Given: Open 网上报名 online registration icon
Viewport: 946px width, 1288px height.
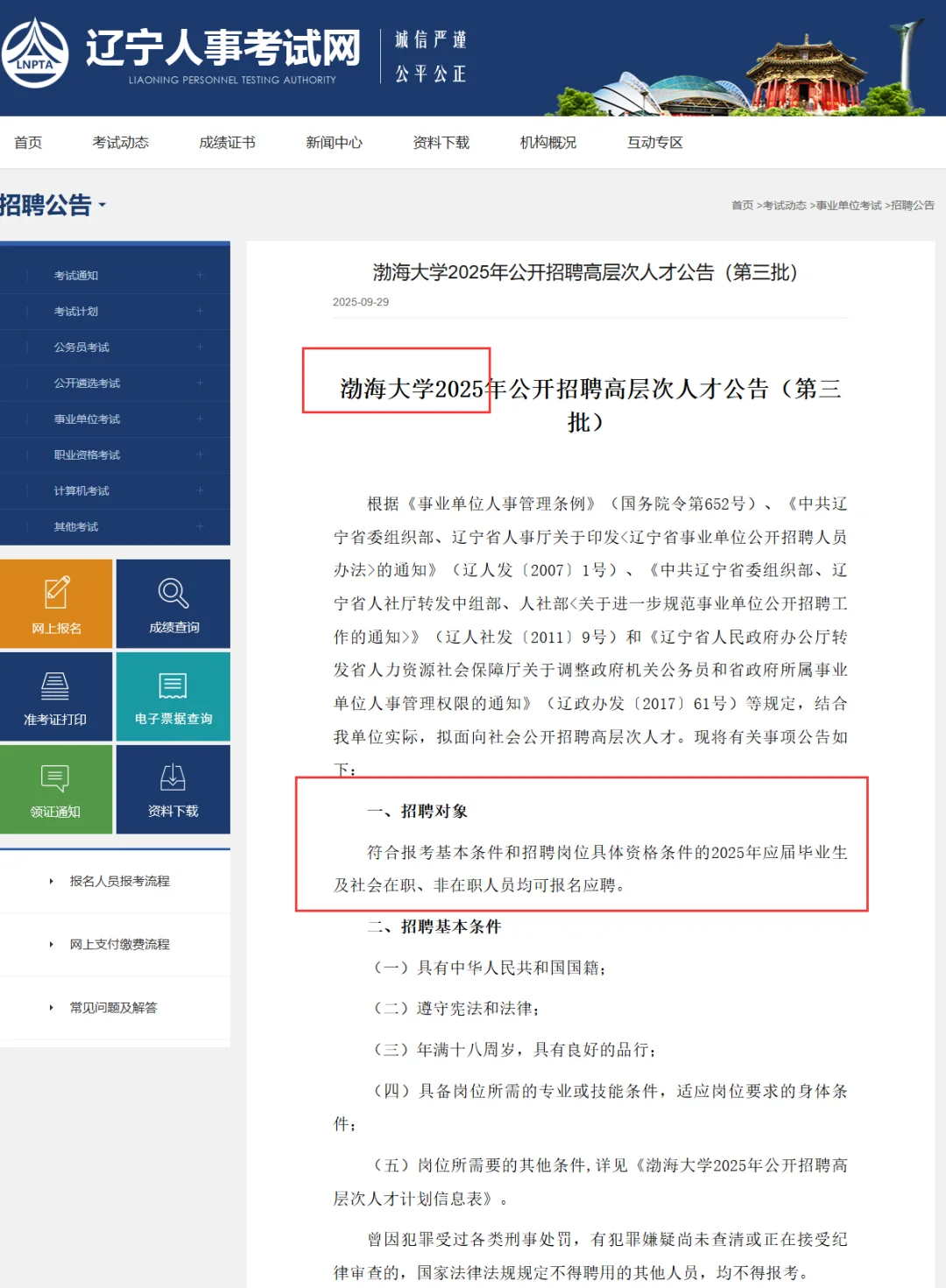Looking at the screenshot, I should pos(56,604).
